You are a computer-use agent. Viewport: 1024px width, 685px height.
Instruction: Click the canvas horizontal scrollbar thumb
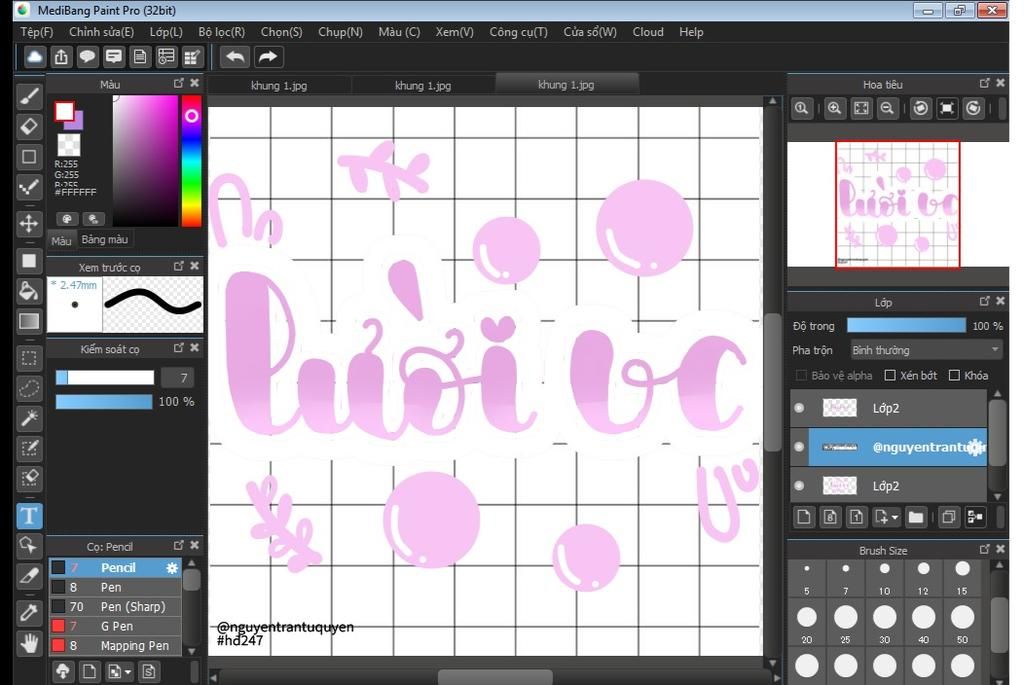(495, 677)
